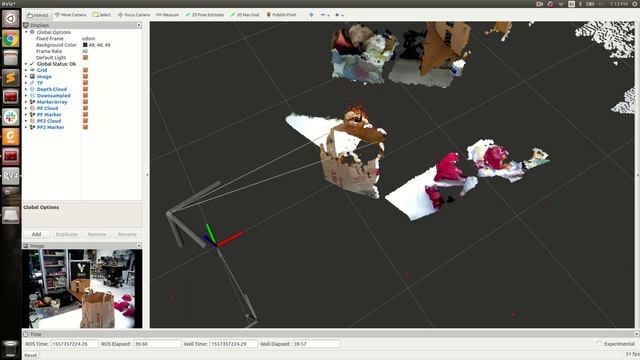Activate the Publish Point tool
Image resolution: width=640 pixels, height=360 pixels.
point(281,15)
